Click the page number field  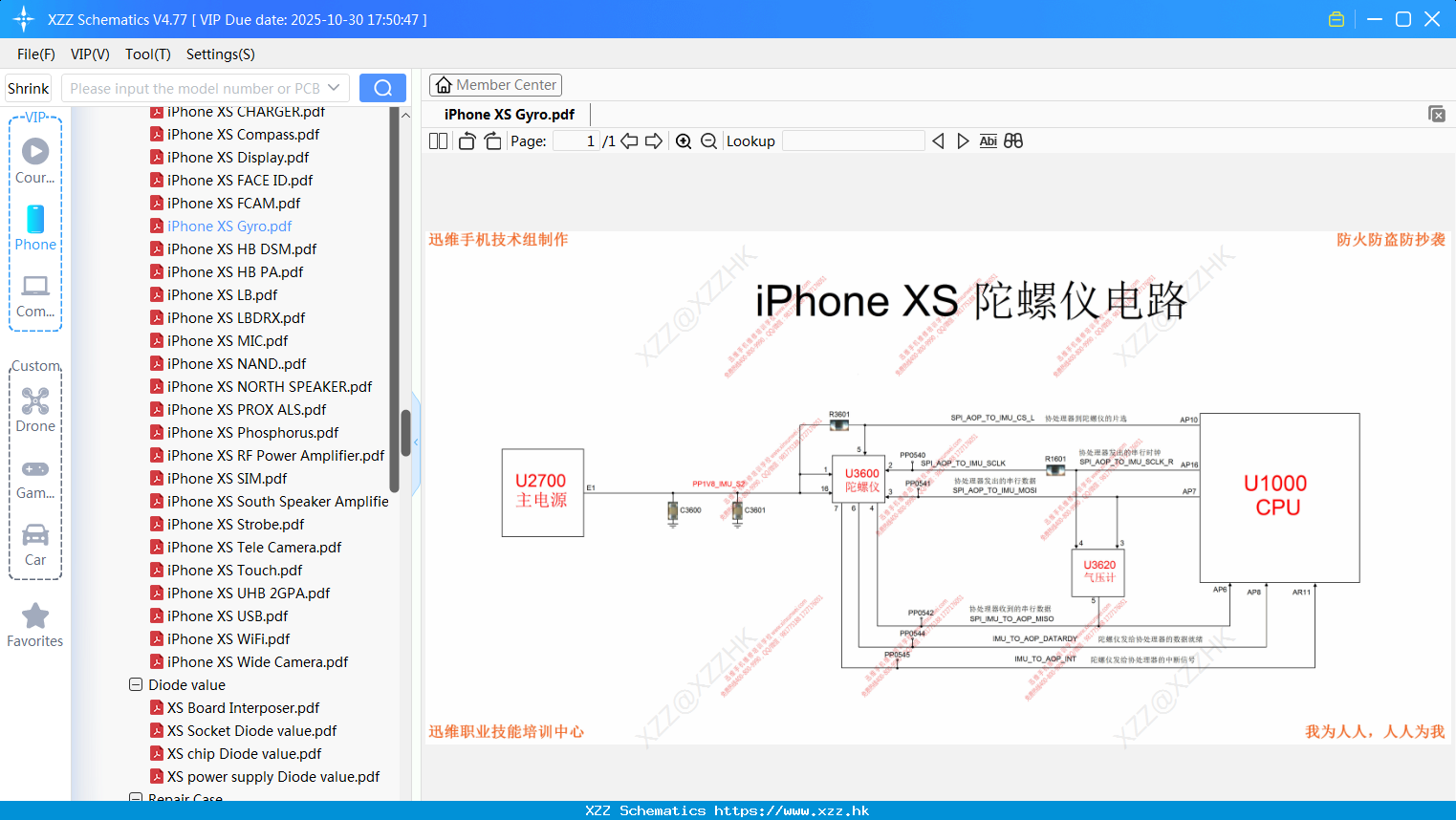(x=576, y=140)
